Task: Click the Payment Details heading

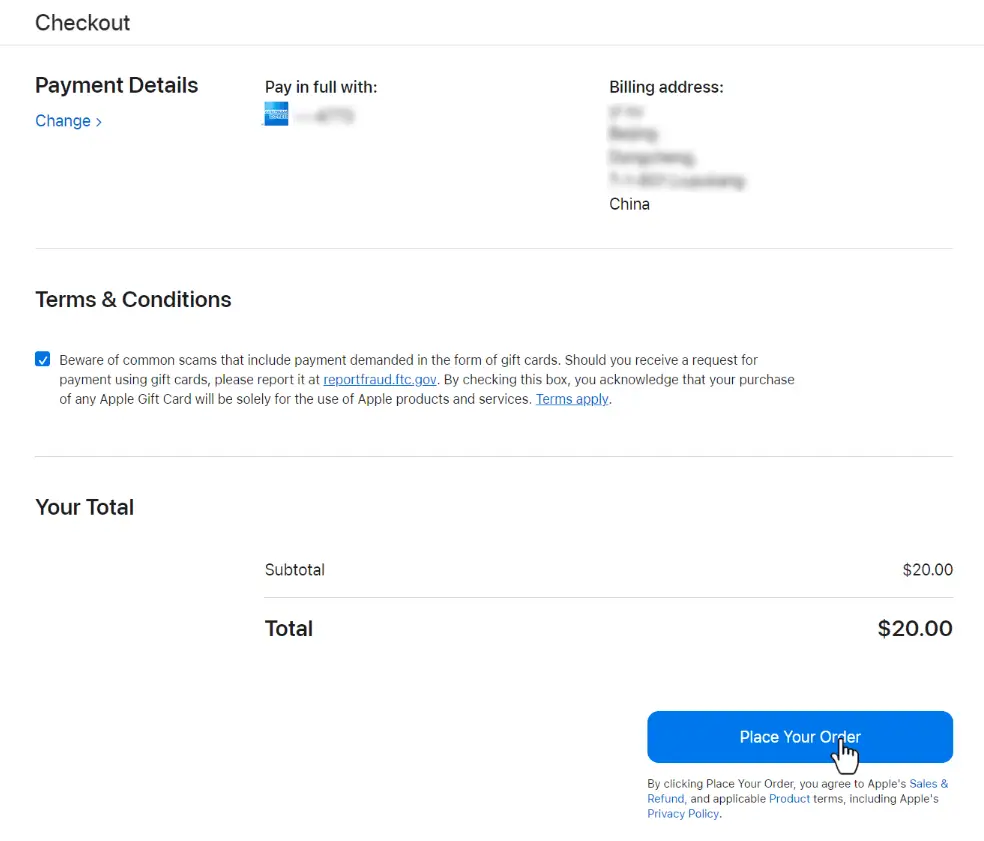Action: coord(117,85)
